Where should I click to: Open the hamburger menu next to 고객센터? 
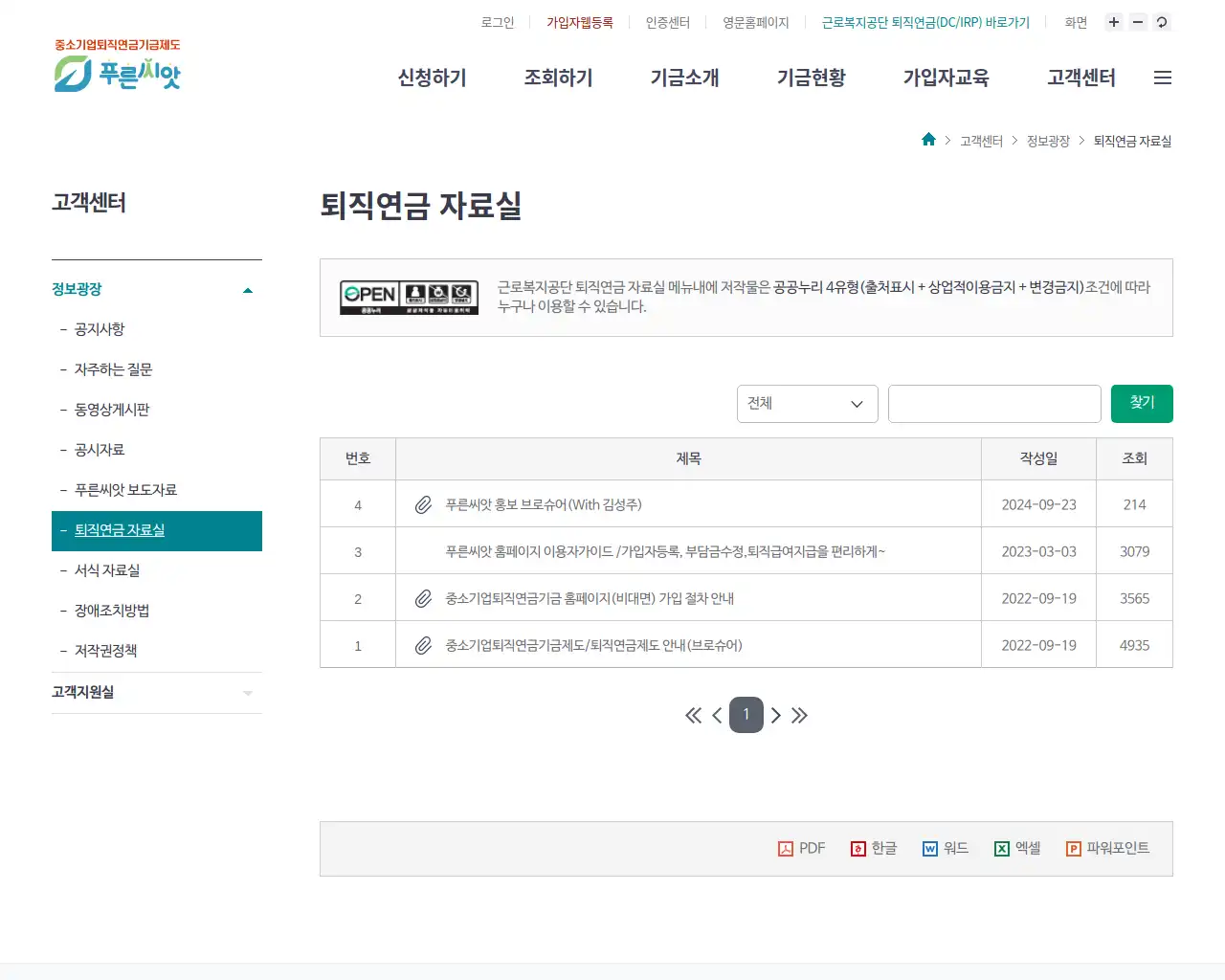1162,78
